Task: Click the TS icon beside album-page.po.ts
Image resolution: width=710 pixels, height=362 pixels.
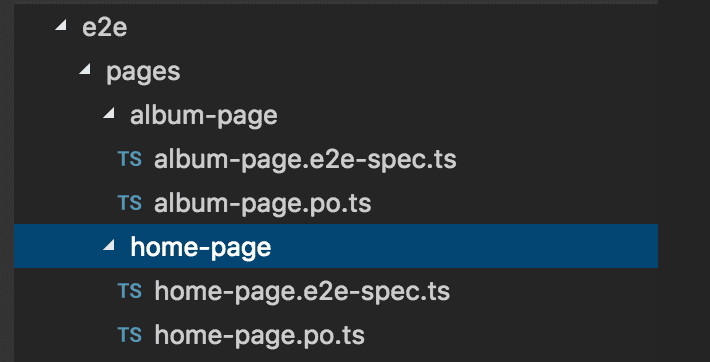Action: tap(130, 203)
